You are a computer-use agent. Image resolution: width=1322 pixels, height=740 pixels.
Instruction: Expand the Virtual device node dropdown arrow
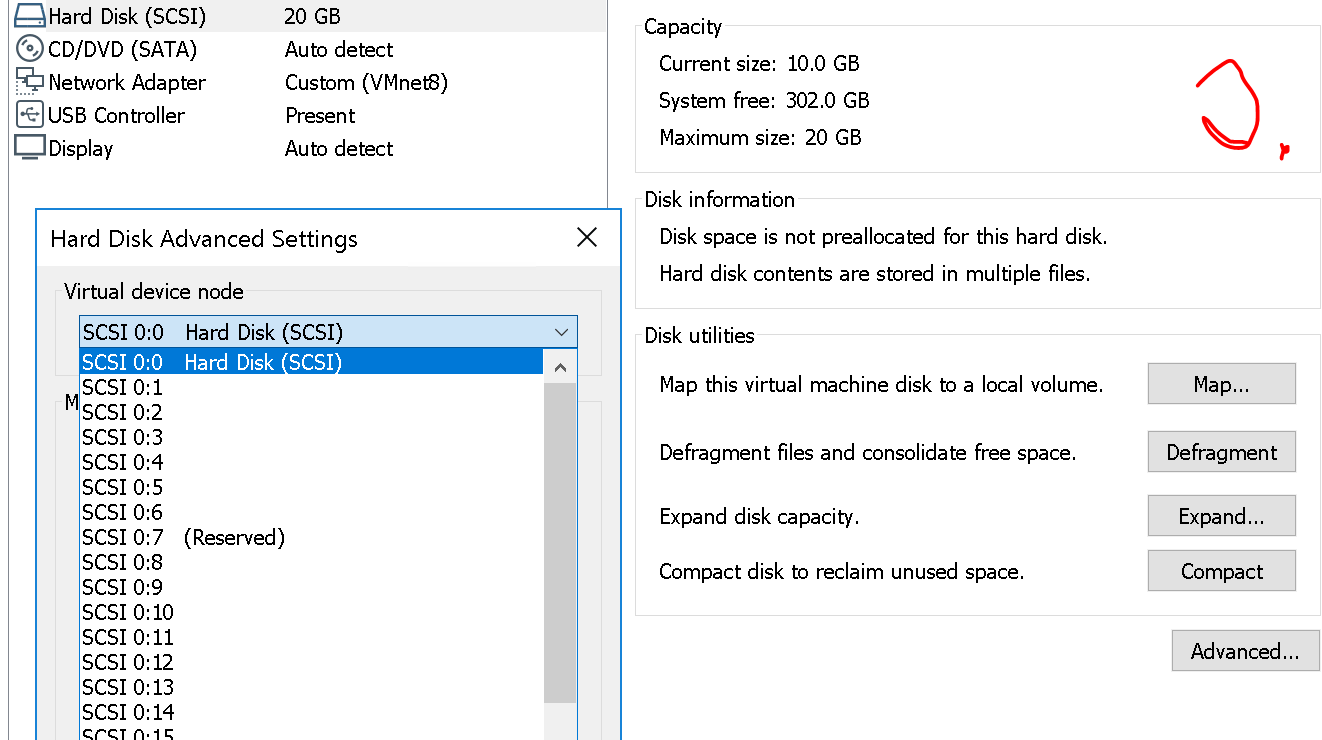point(560,332)
